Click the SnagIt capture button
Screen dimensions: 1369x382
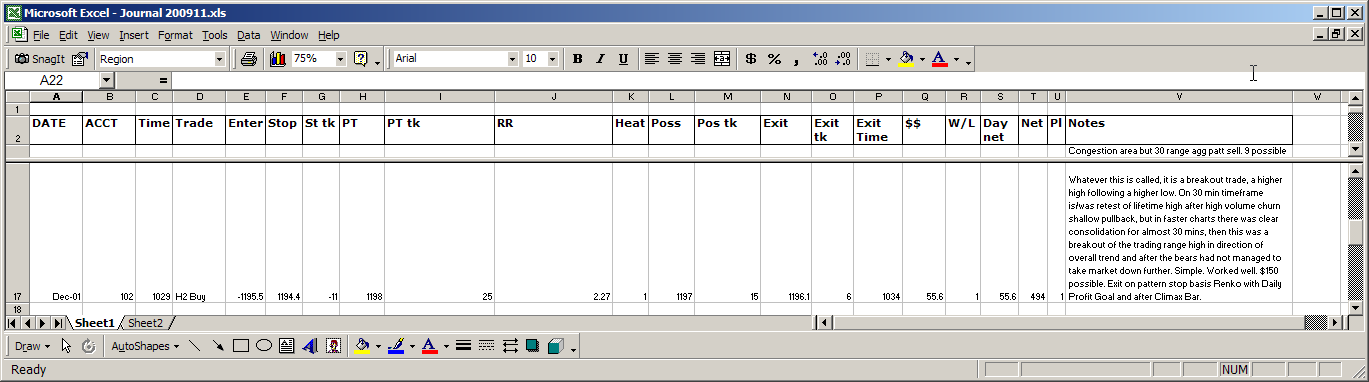pyautogui.click(x=39, y=59)
